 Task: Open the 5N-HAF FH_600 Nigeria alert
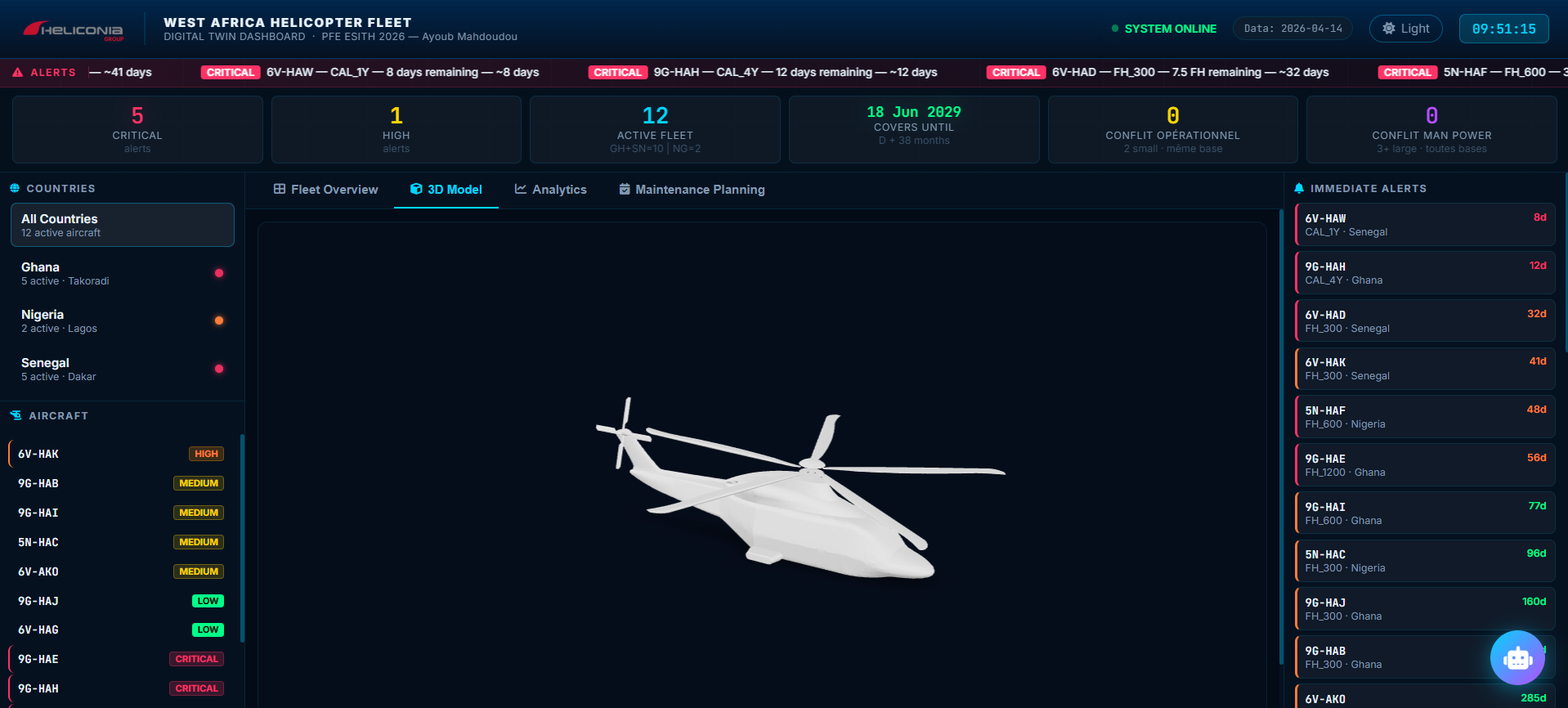[1425, 417]
